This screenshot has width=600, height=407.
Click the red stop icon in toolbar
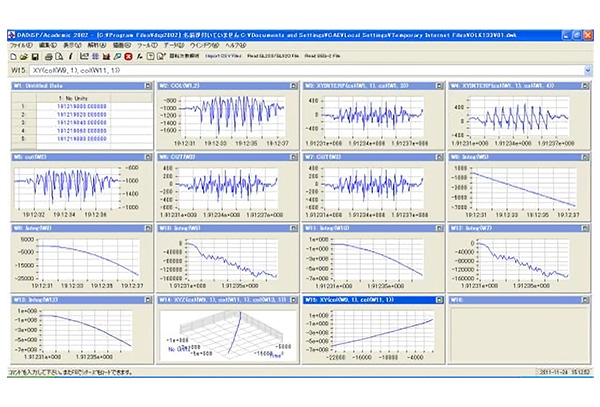pos(128,56)
